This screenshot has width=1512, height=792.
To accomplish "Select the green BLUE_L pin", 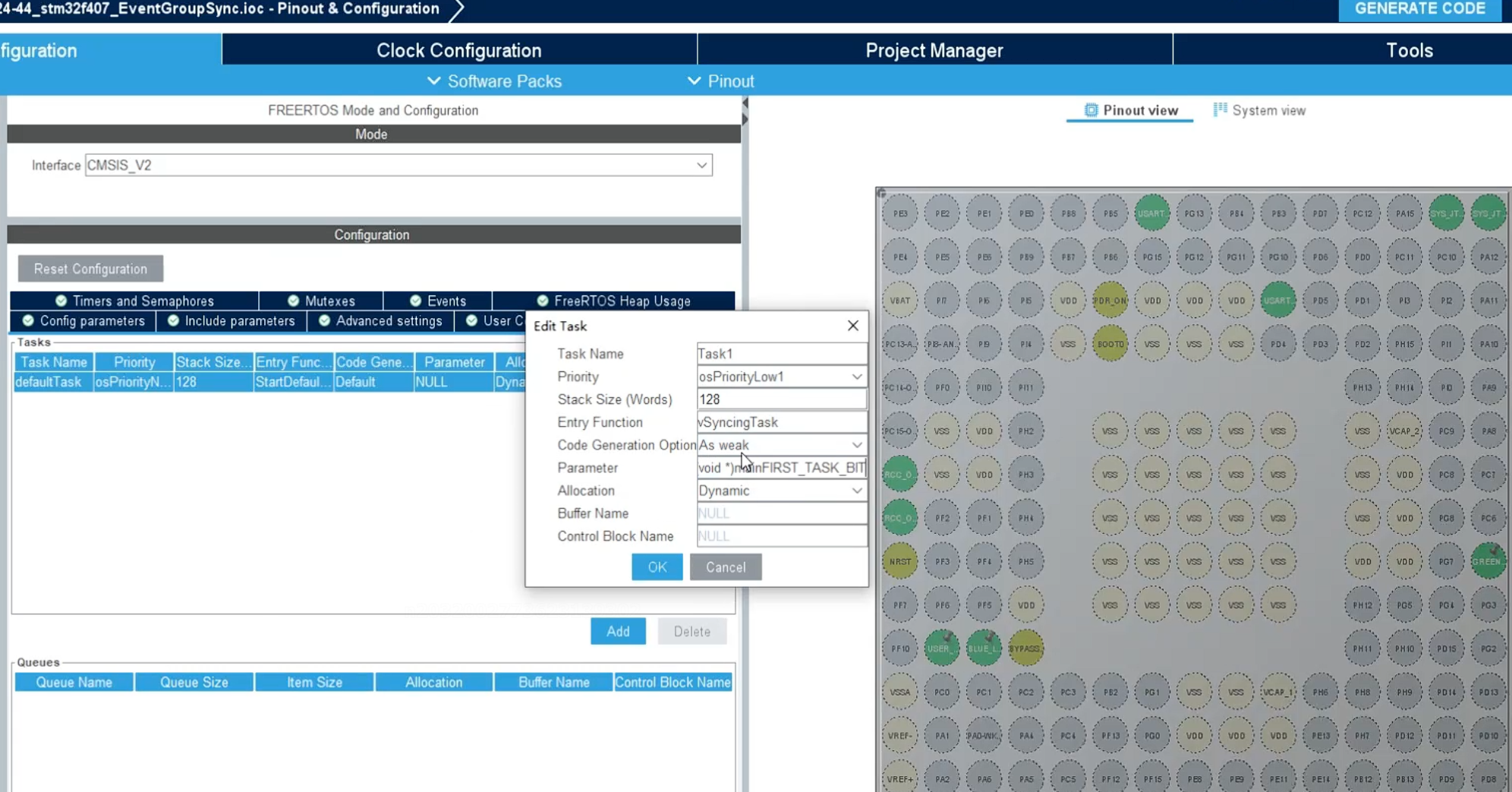I will coord(984,648).
